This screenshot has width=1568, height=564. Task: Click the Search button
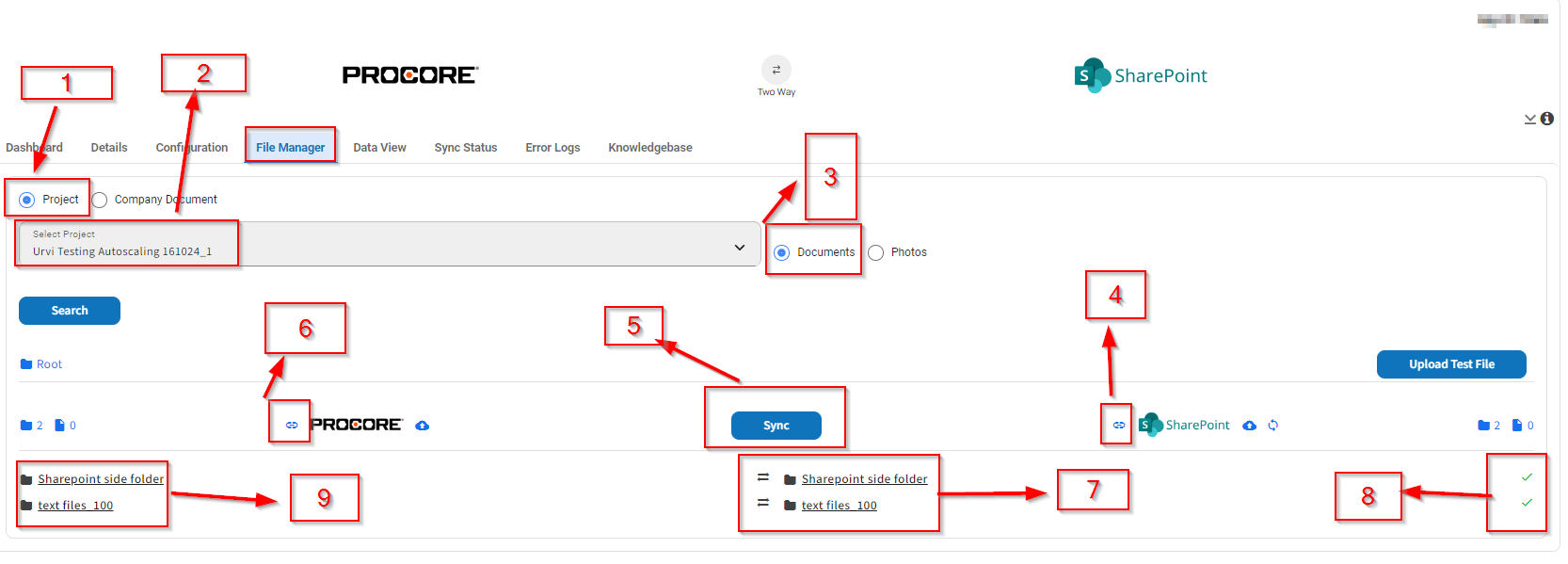[x=70, y=311]
